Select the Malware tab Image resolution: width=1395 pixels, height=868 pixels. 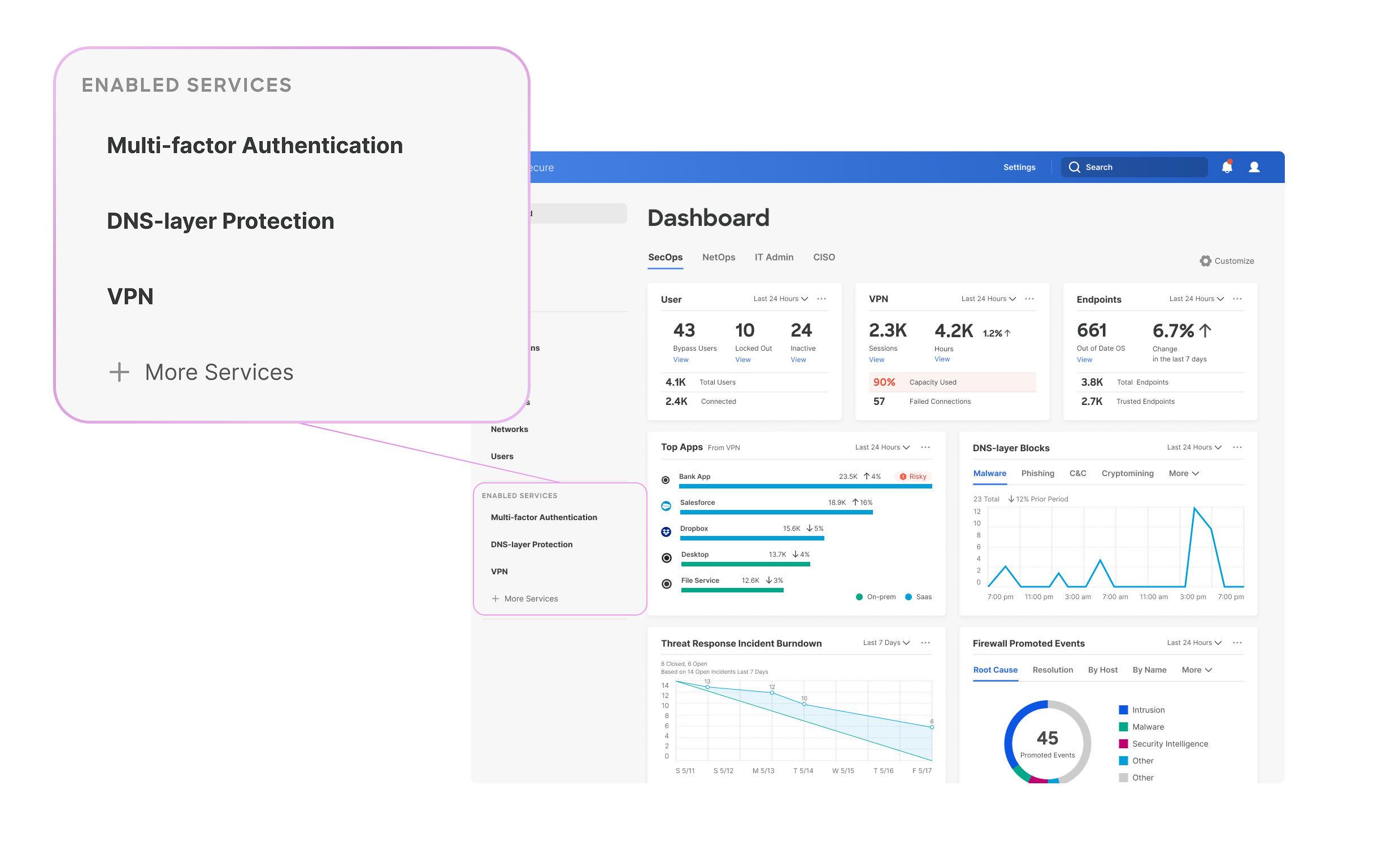[x=990, y=474]
